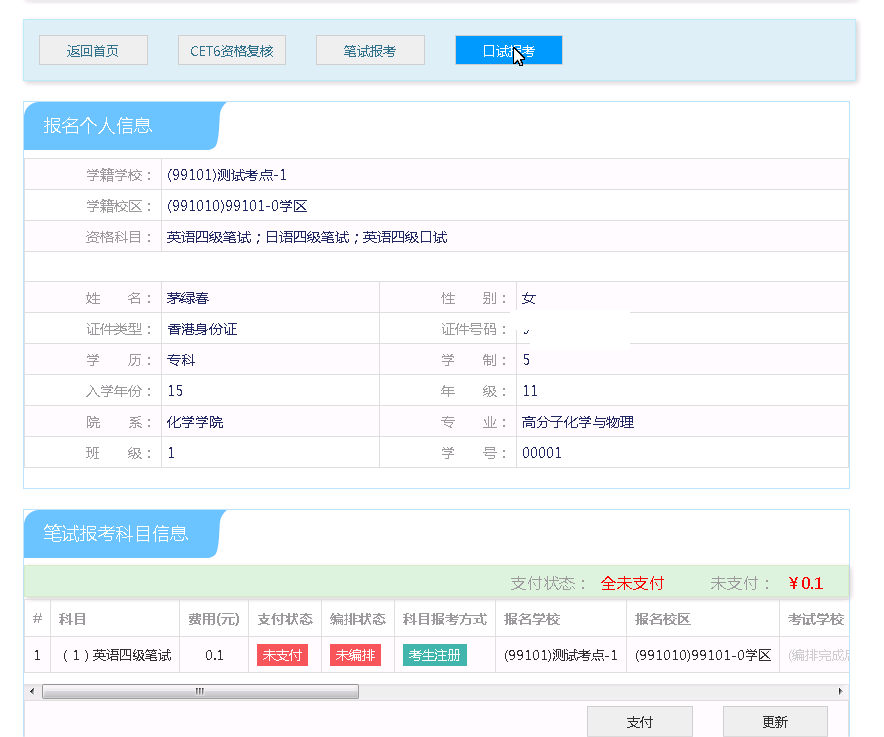
Task: Click the table's horizontal scrollbar thumb
Action: tap(200, 691)
